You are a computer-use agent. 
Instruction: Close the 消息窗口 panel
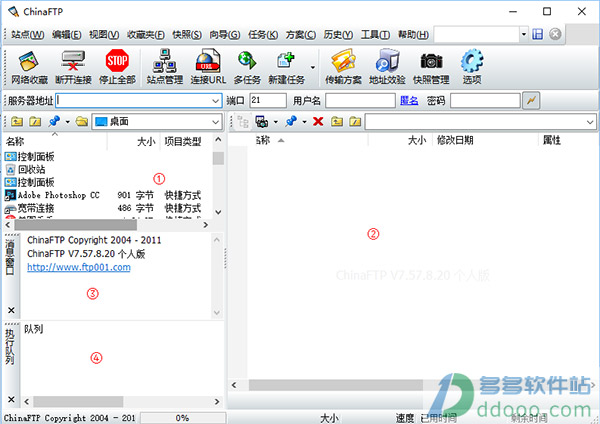click(11, 310)
